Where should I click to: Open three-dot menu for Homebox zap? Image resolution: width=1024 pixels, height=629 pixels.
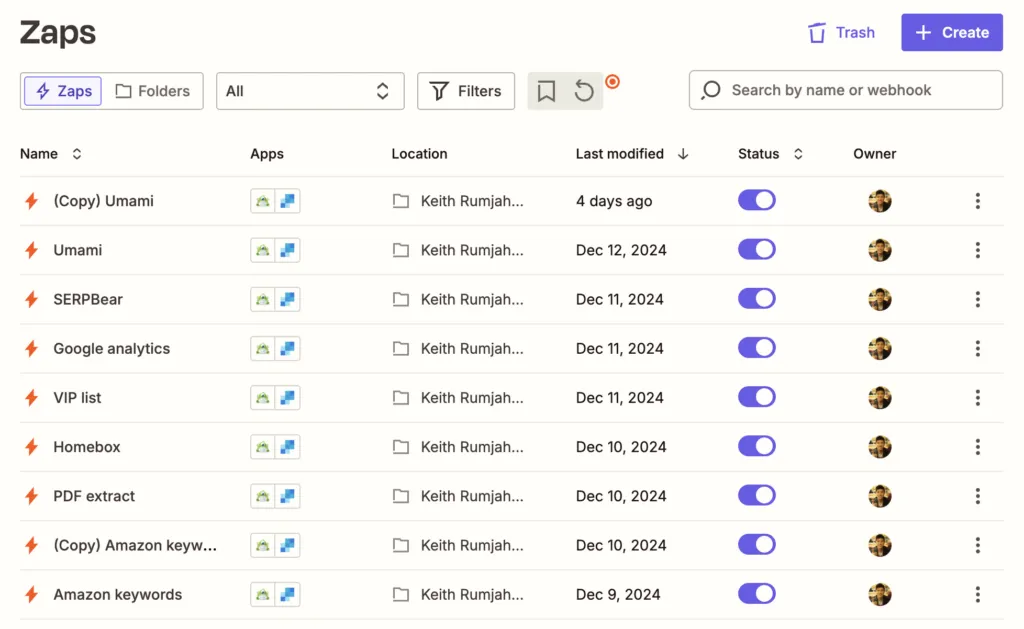point(977,447)
